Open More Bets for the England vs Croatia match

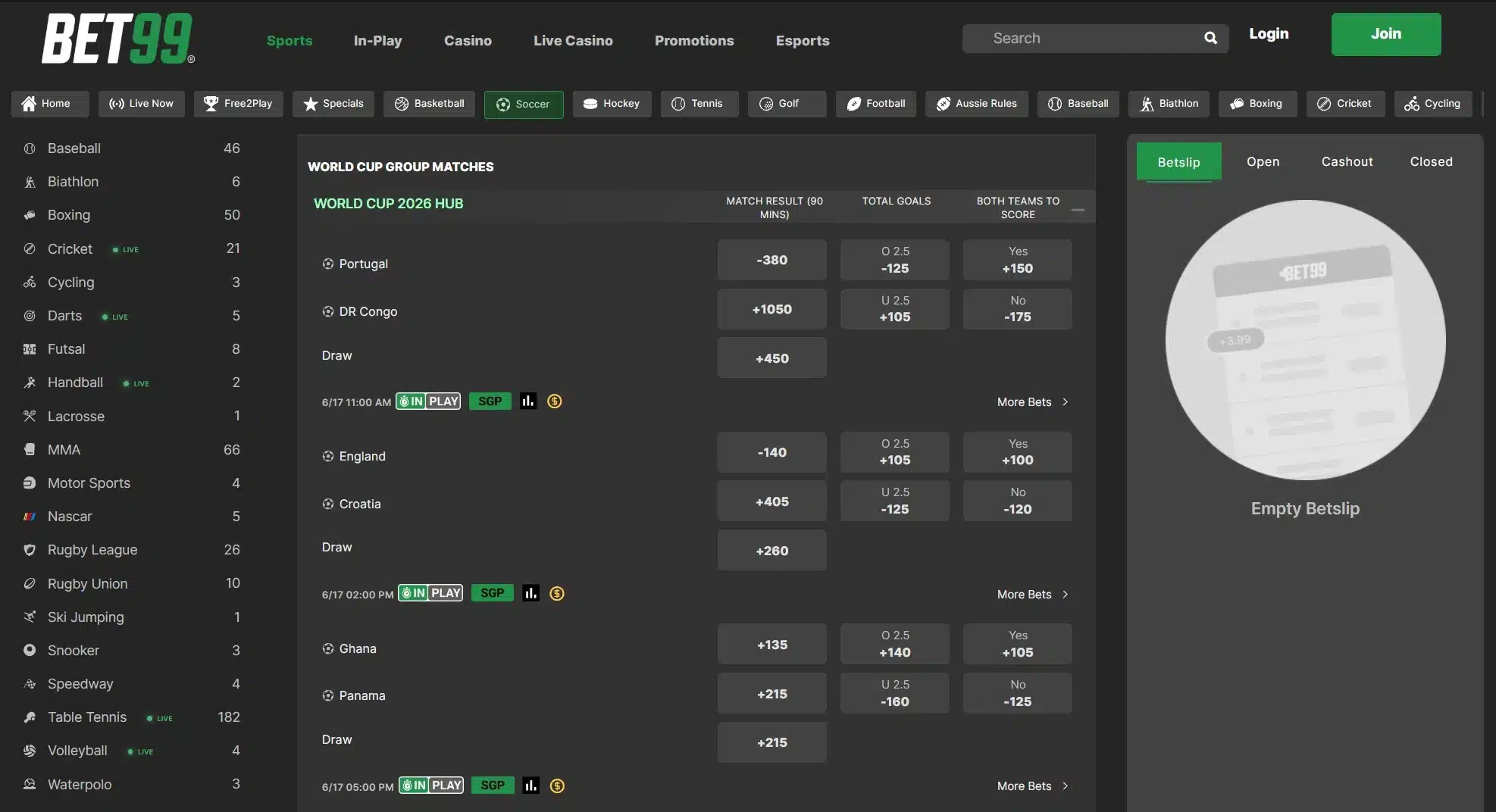[1032, 595]
